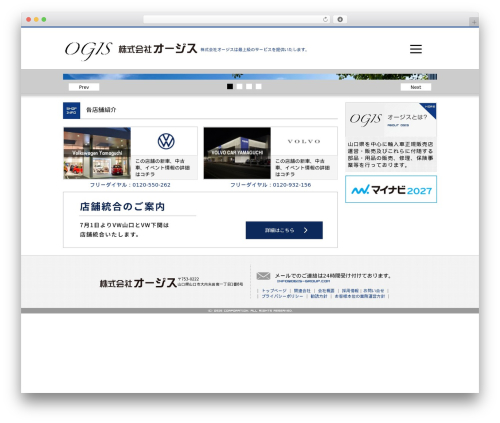Open footer トップページ link
This screenshot has height=423, width=500.
point(274,291)
